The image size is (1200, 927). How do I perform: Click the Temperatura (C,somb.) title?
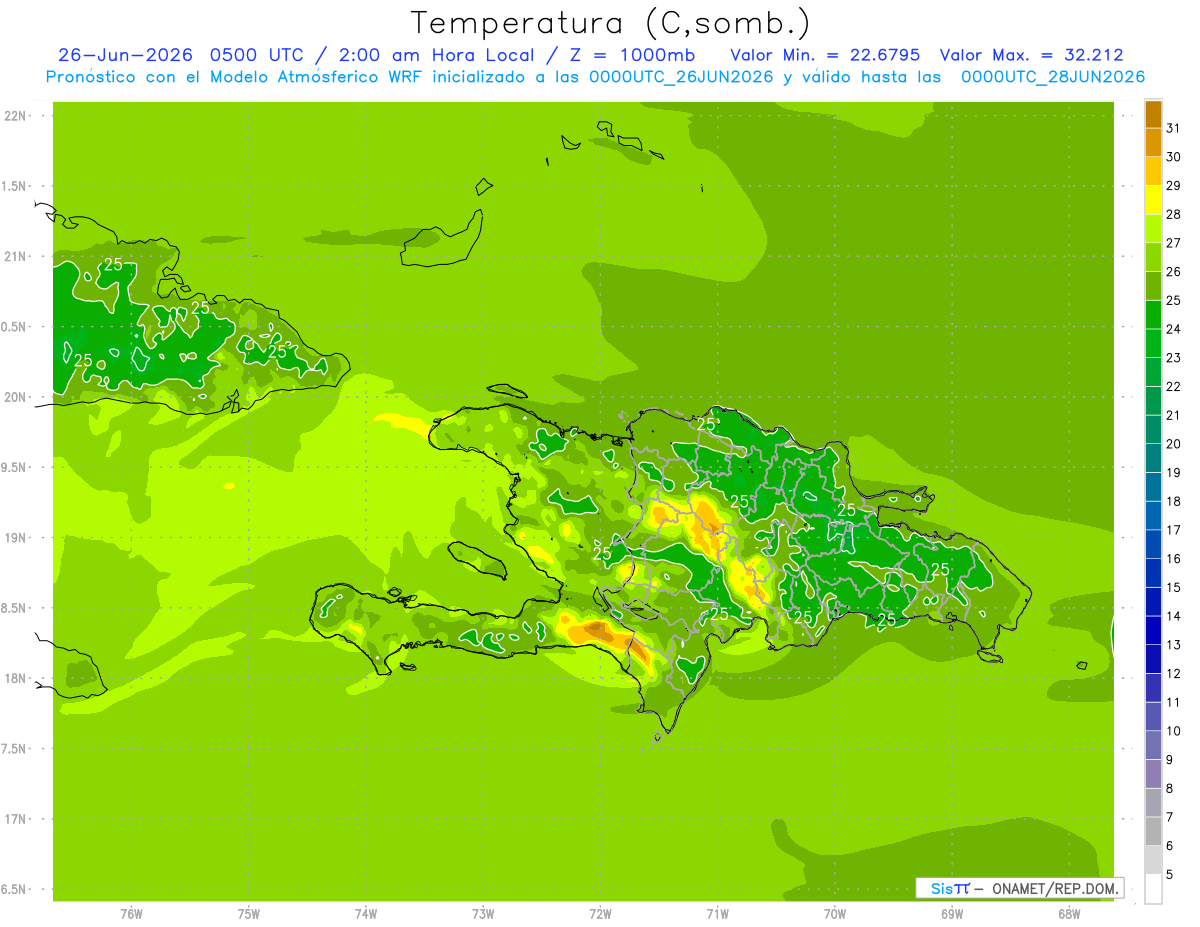(x=611, y=23)
